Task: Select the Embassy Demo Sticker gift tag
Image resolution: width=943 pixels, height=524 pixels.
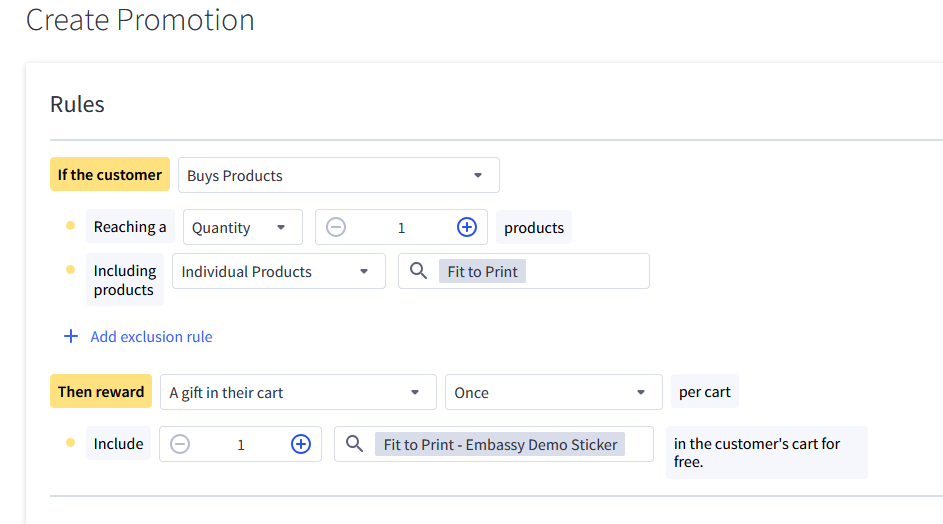Action: click(x=500, y=445)
